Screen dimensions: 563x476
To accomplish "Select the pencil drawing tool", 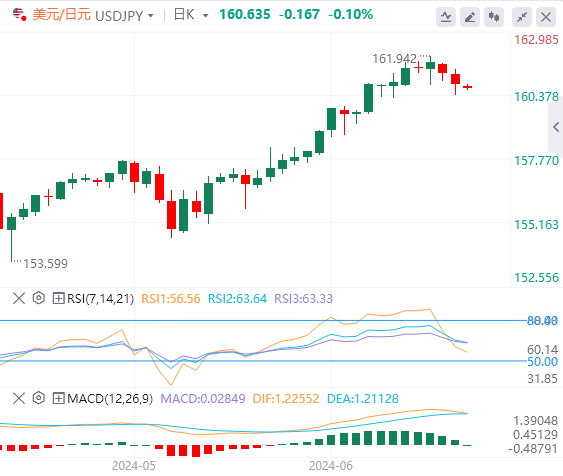I will (470, 17).
